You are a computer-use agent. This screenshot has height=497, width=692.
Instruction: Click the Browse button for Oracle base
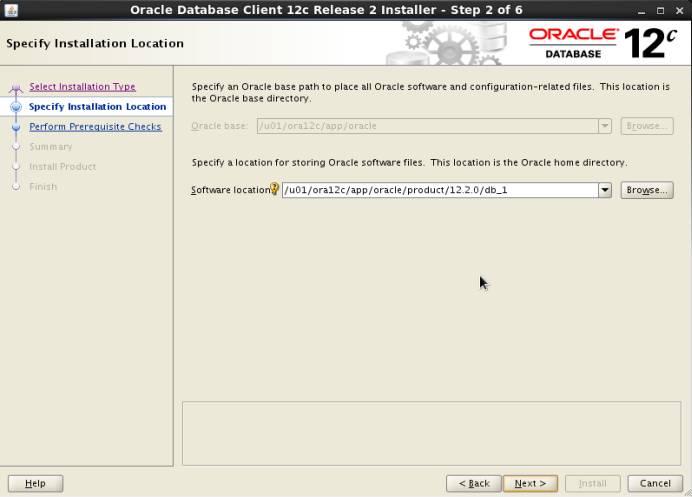tap(647, 126)
